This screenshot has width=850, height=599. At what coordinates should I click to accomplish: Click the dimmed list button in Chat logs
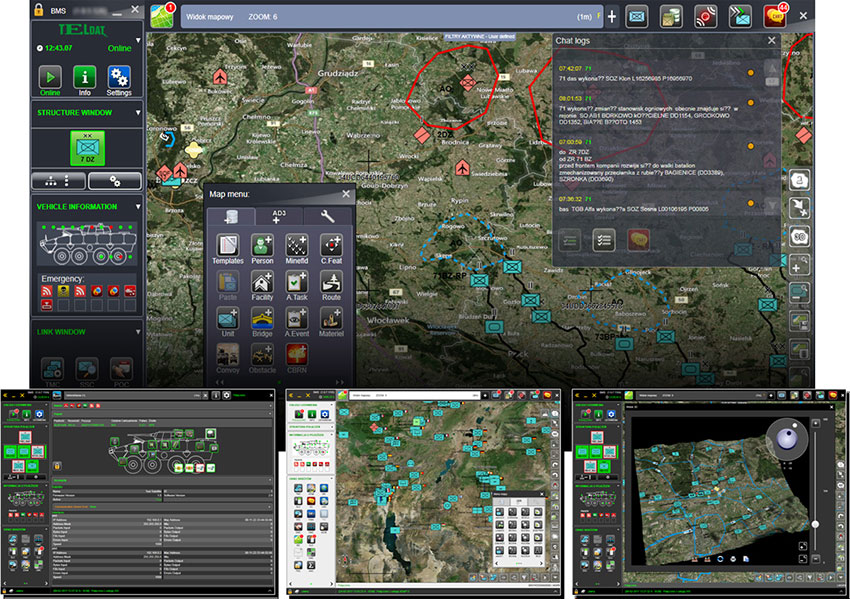[x=569, y=240]
